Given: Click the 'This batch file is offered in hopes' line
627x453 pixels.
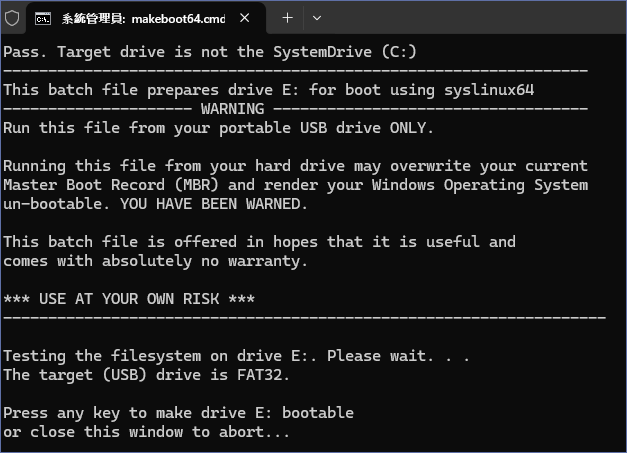Looking at the screenshot, I should [x=259, y=241].
